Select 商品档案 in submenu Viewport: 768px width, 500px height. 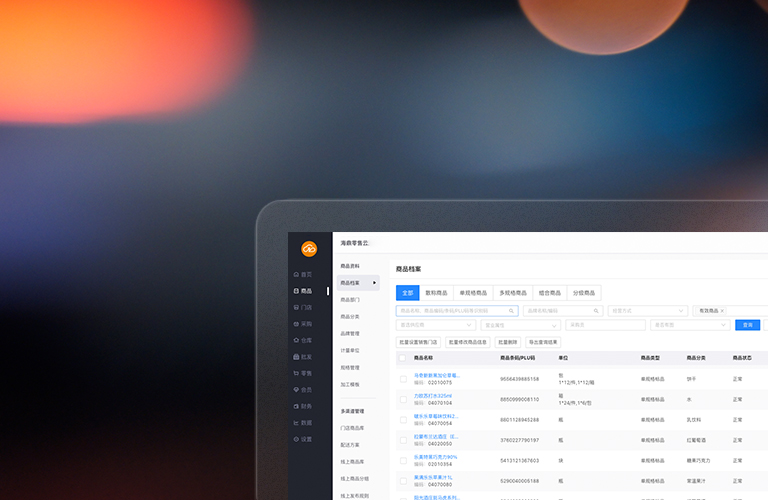click(x=358, y=283)
